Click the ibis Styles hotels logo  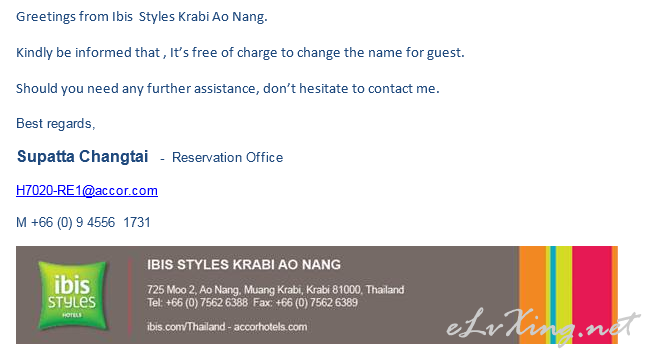click(x=72, y=295)
